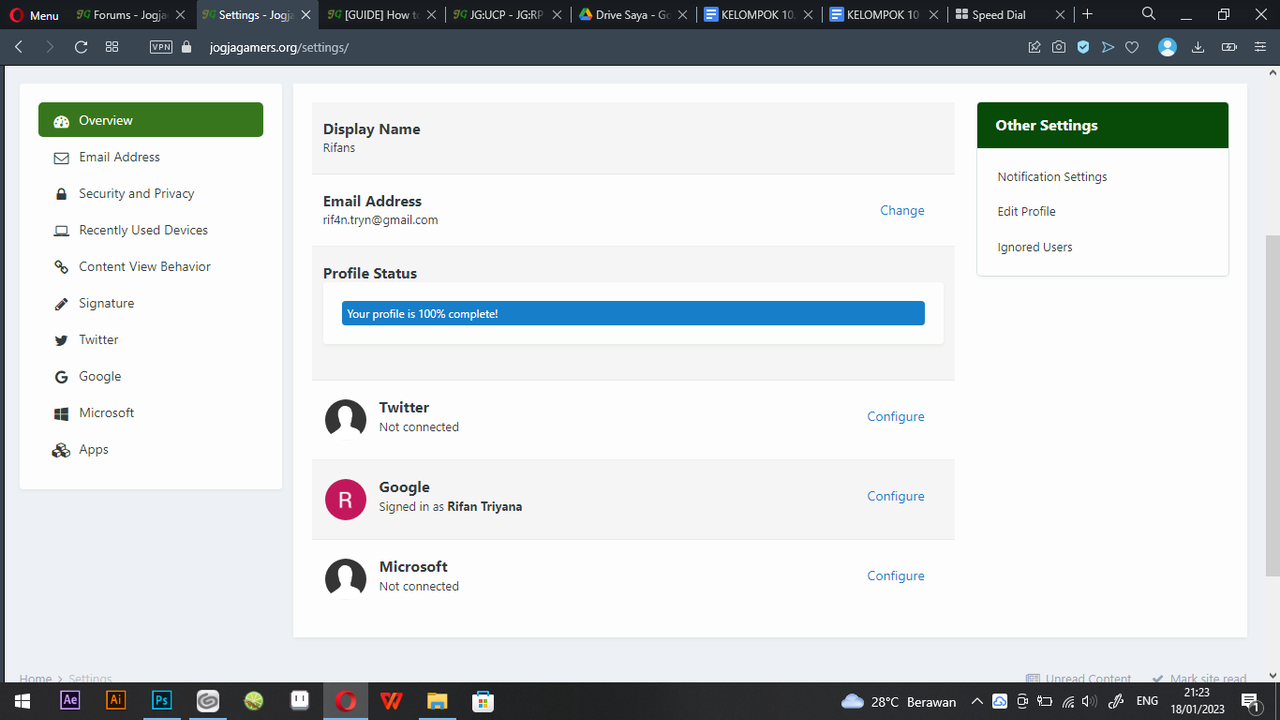Go back to previous page
Viewport: 1280px width, 720px height.
(19, 47)
